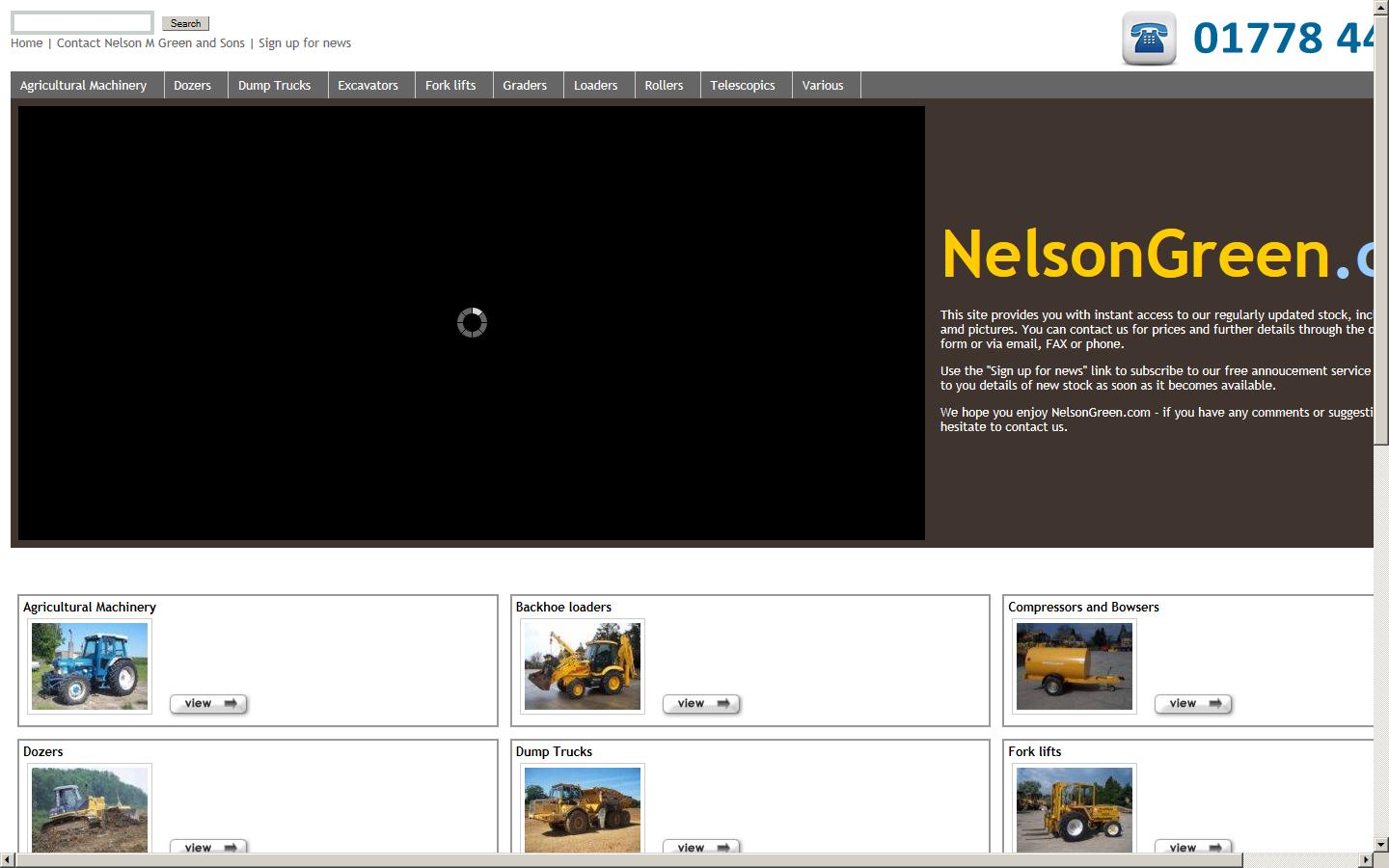Open the Telescopics menu item
Viewport: 1389px width, 868px height.
[x=742, y=85]
